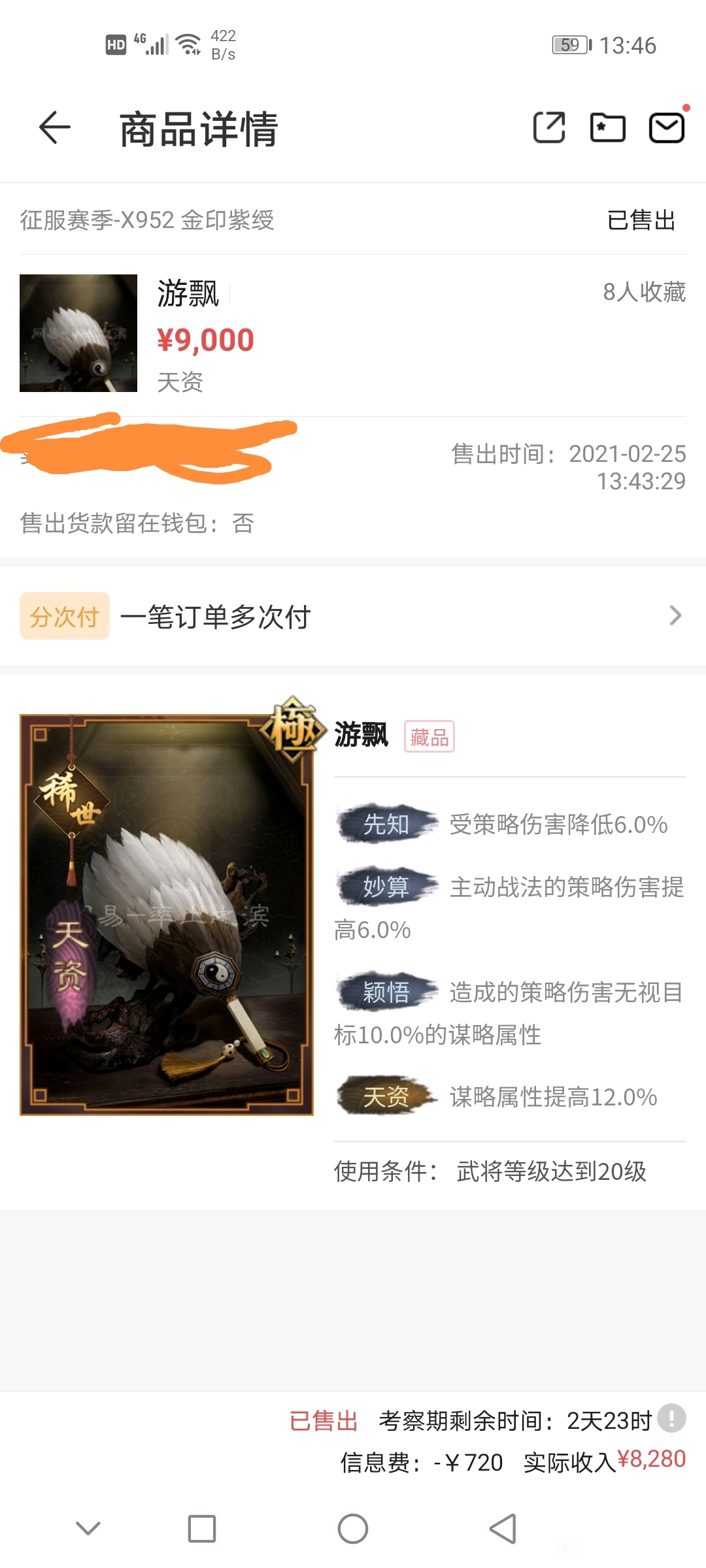Open the favorites folder icon
Viewport: 706px width, 1568px height.
[x=608, y=127]
